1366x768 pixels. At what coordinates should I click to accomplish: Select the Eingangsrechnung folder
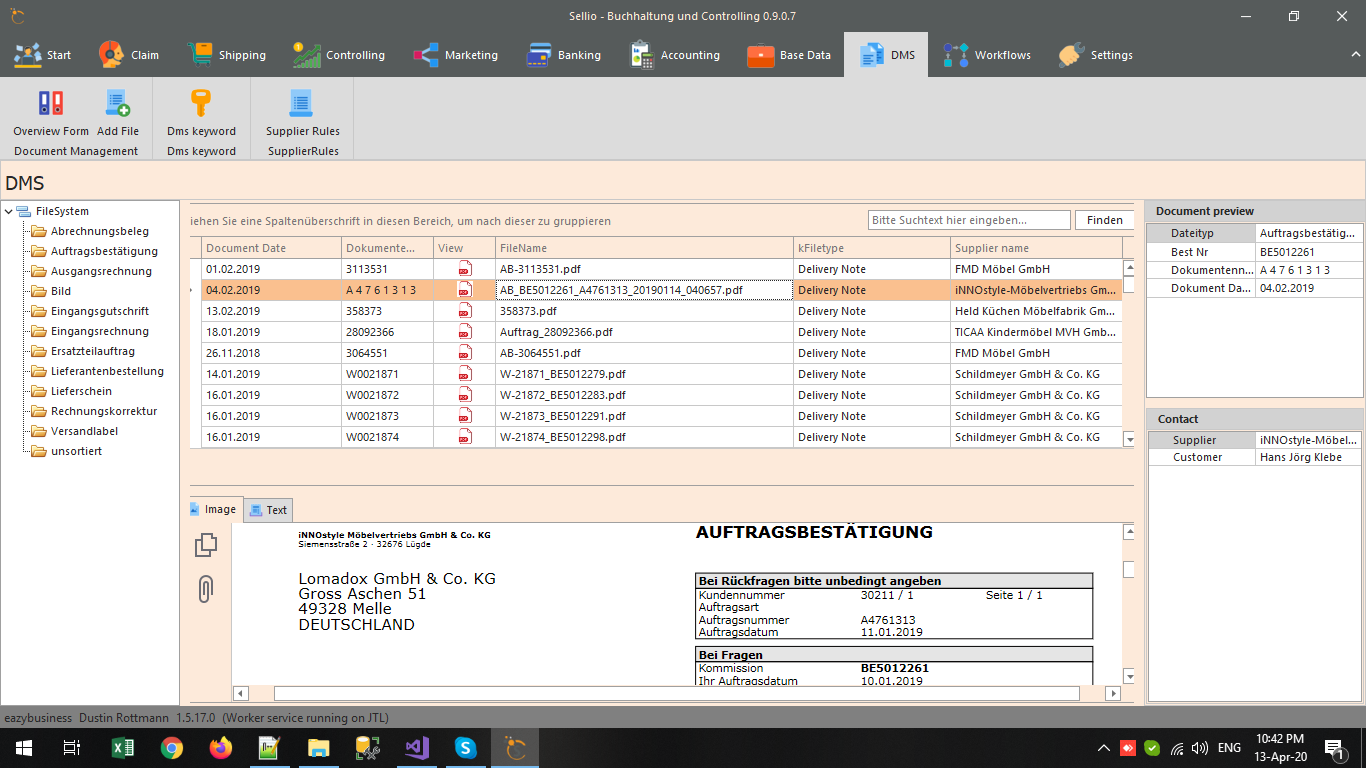99,331
